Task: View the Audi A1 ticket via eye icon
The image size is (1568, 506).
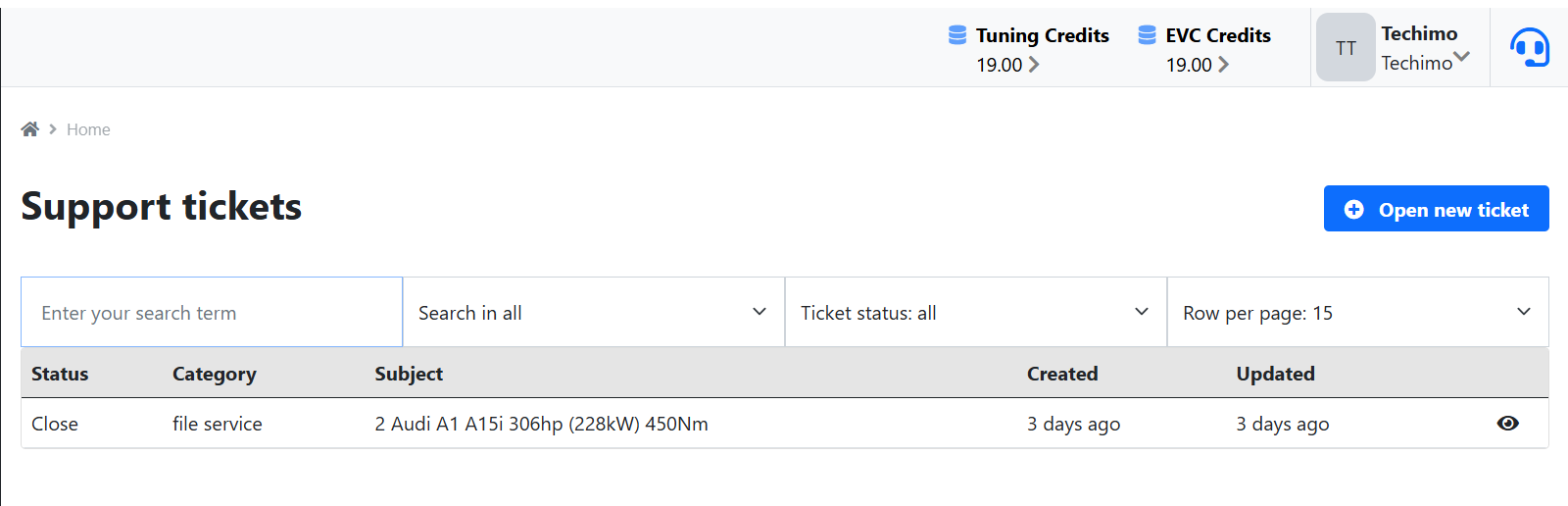Action: tap(1507, 424)
